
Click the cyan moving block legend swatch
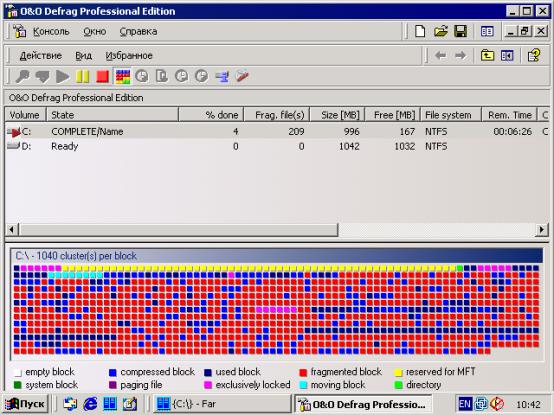click(303, 385)
